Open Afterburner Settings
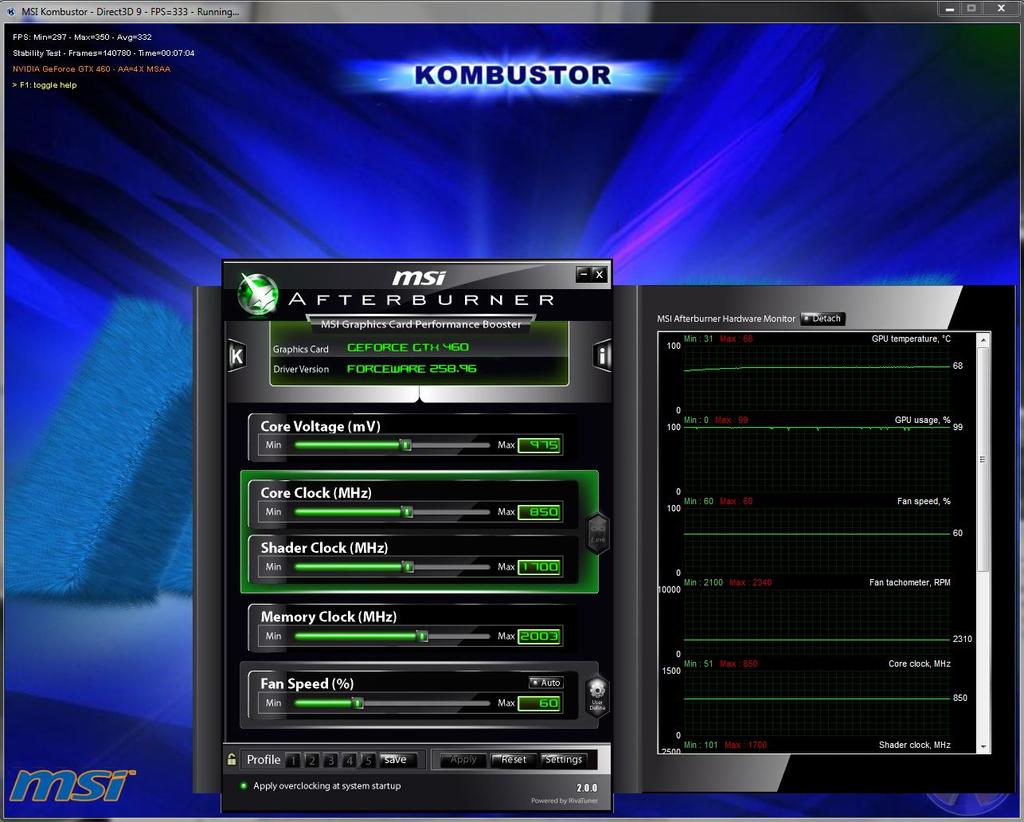 click(x=564, y=760)
